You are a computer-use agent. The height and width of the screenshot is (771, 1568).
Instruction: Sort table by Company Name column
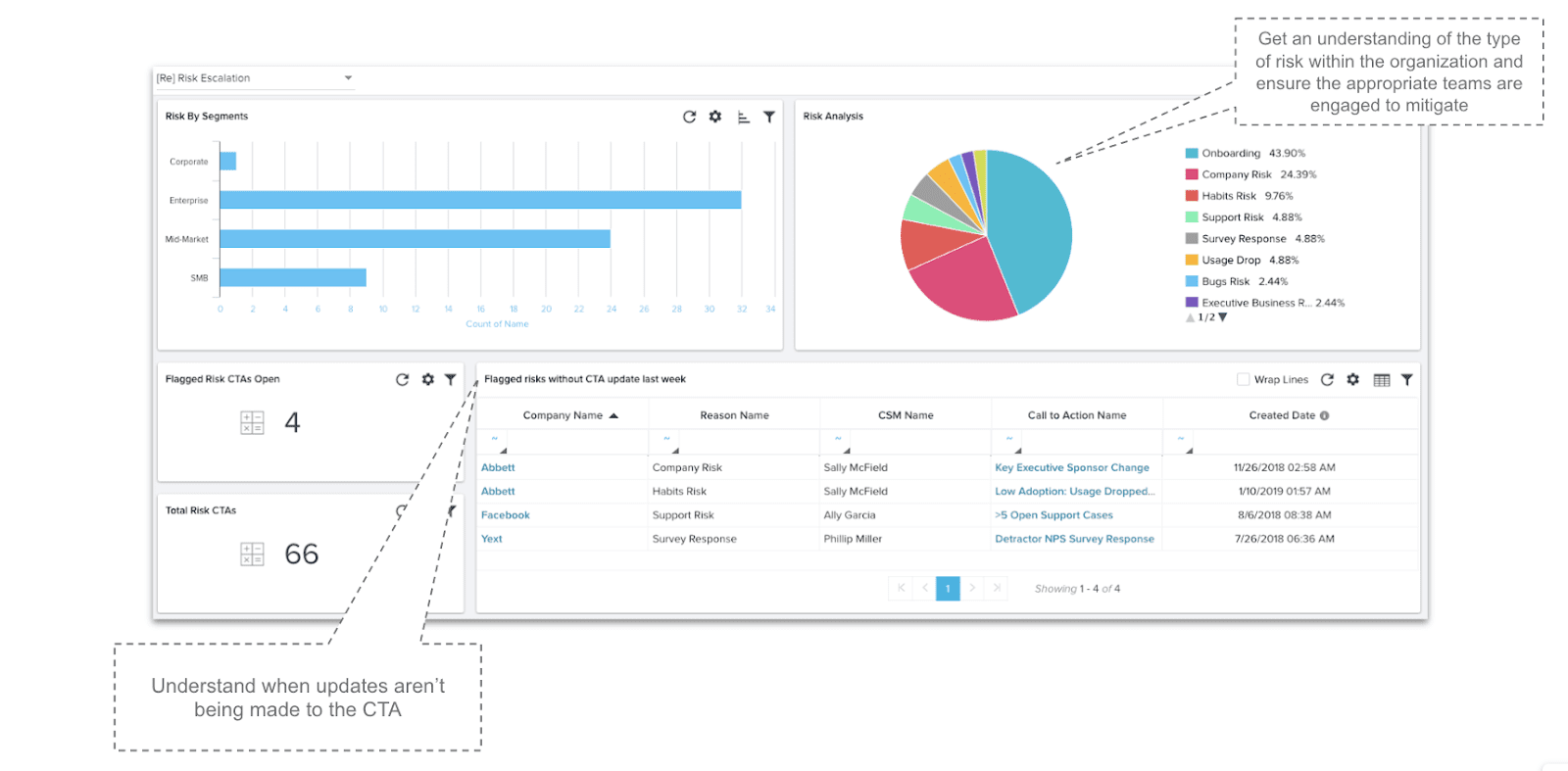point(563,415)
